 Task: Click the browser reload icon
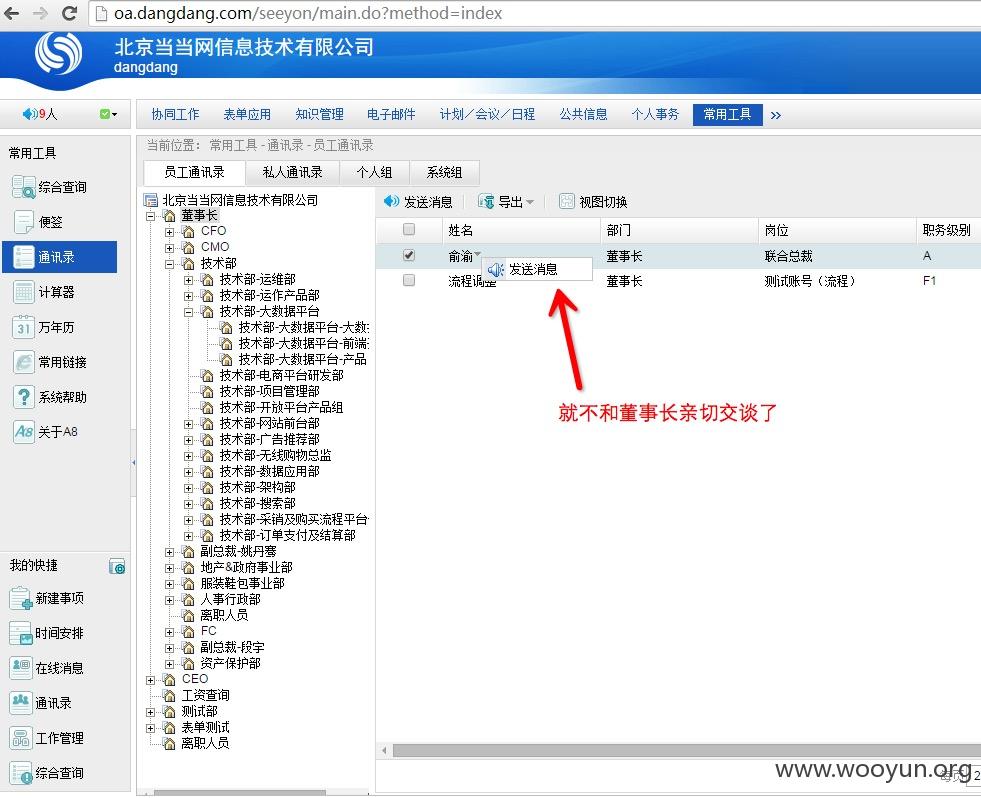point(69,13)
